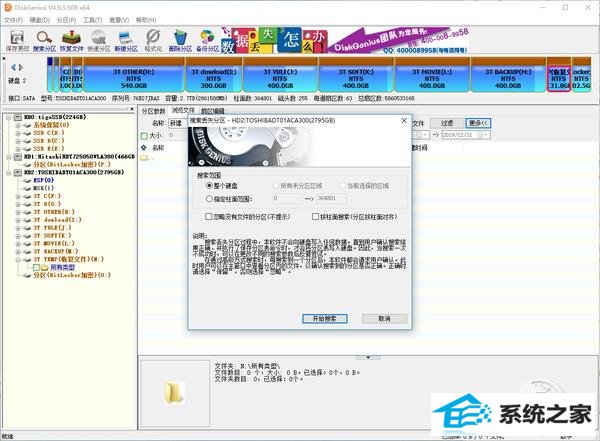Click the Search Partition (搜索分区) magnifier icon
Image resolution: width=600 pixels, height=441 pixels.
pos(44,41)
